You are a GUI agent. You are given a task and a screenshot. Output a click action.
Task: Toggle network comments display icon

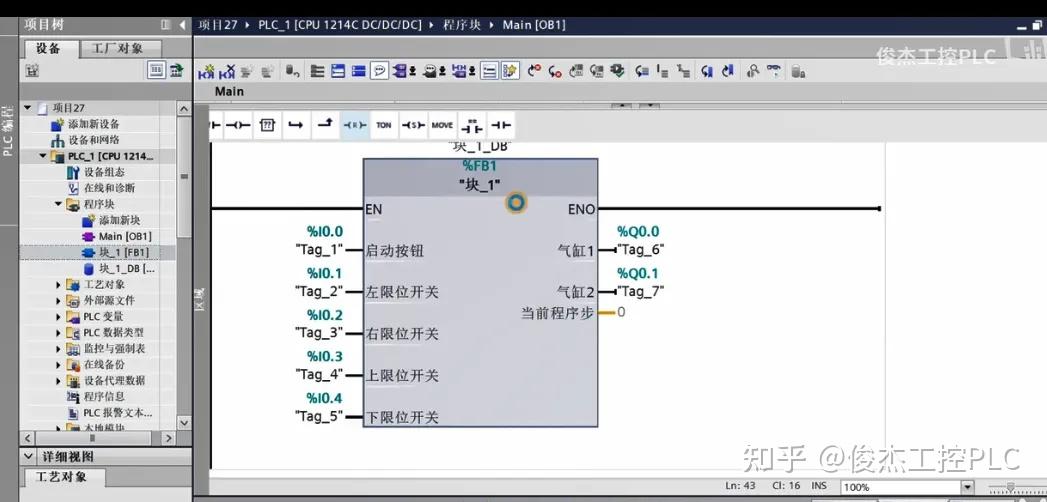[490, 71]
